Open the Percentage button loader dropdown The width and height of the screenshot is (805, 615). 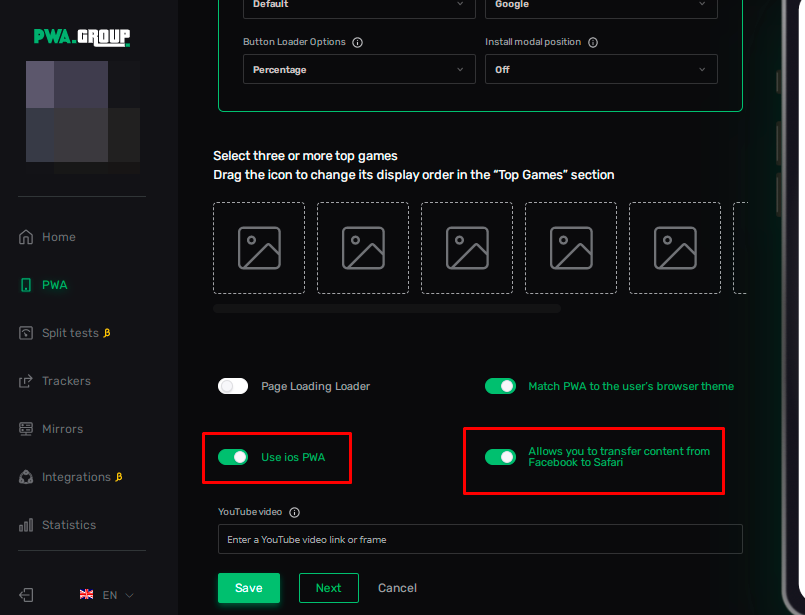(x=359, y=69)
